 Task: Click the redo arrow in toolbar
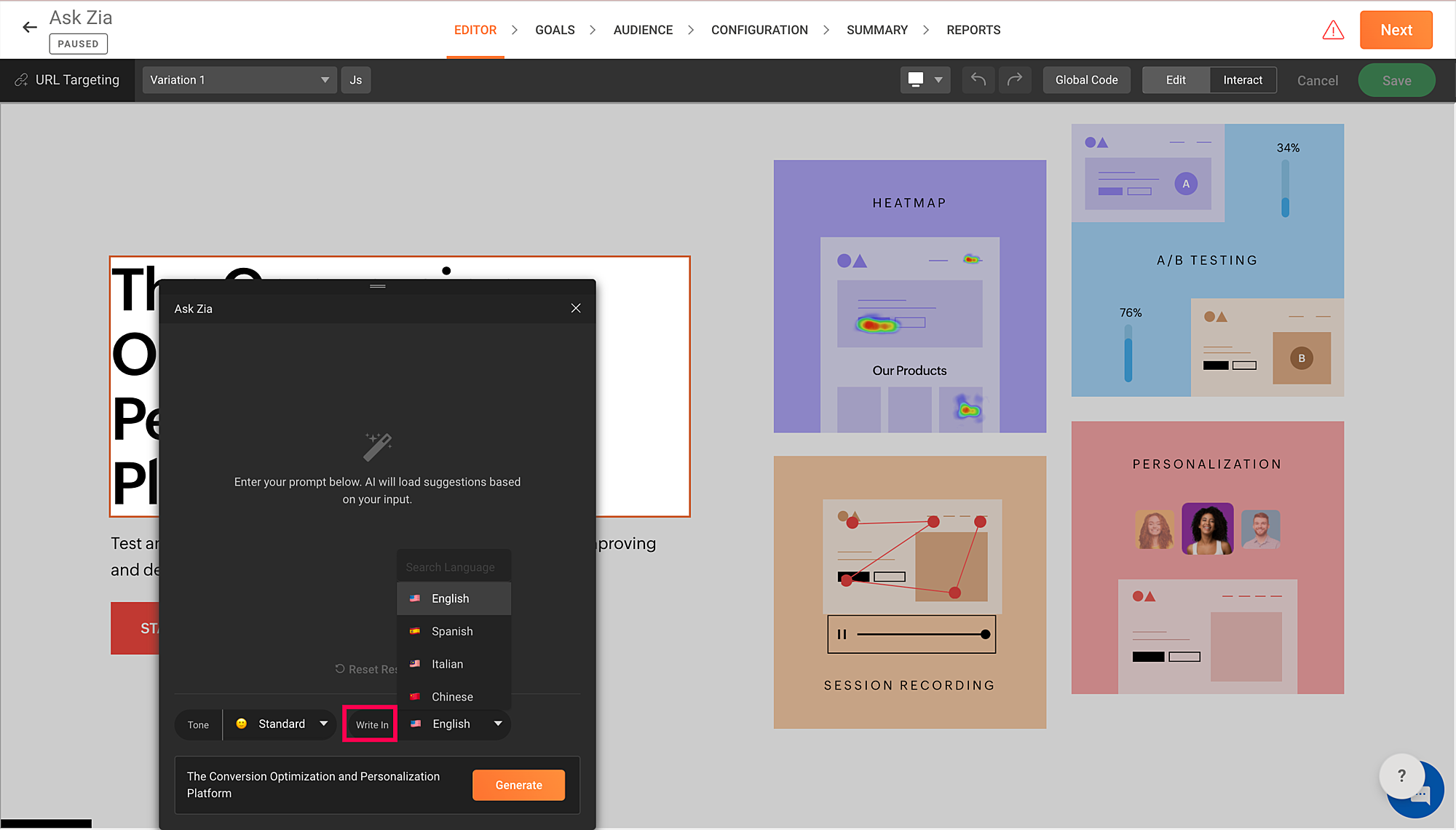pyautogui.click(x=1014, y=79)
